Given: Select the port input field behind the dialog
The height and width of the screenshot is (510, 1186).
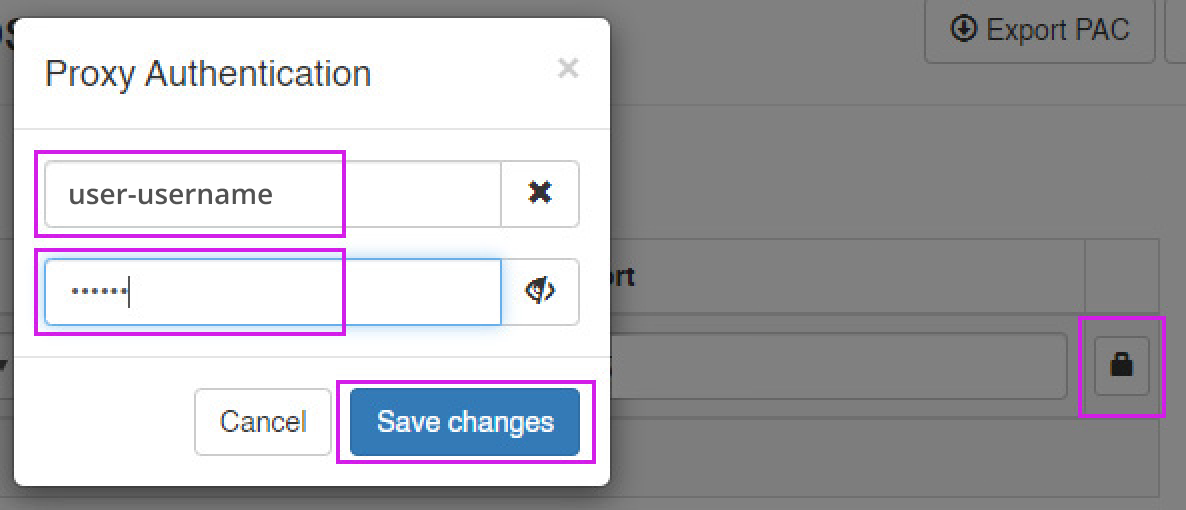Looking at the screenshot, I should pos(840,366).
